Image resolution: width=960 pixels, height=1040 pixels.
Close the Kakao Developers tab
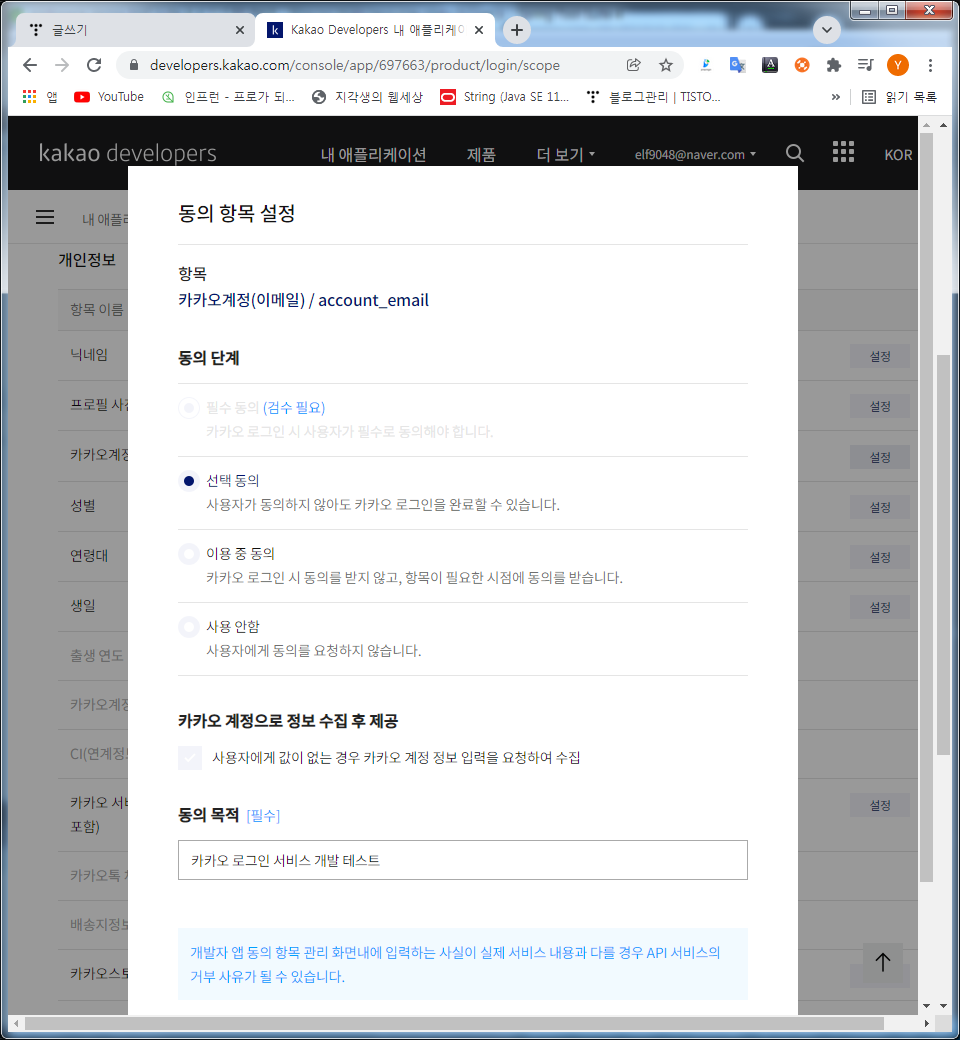pyautogui.click(x=478, y=30)
